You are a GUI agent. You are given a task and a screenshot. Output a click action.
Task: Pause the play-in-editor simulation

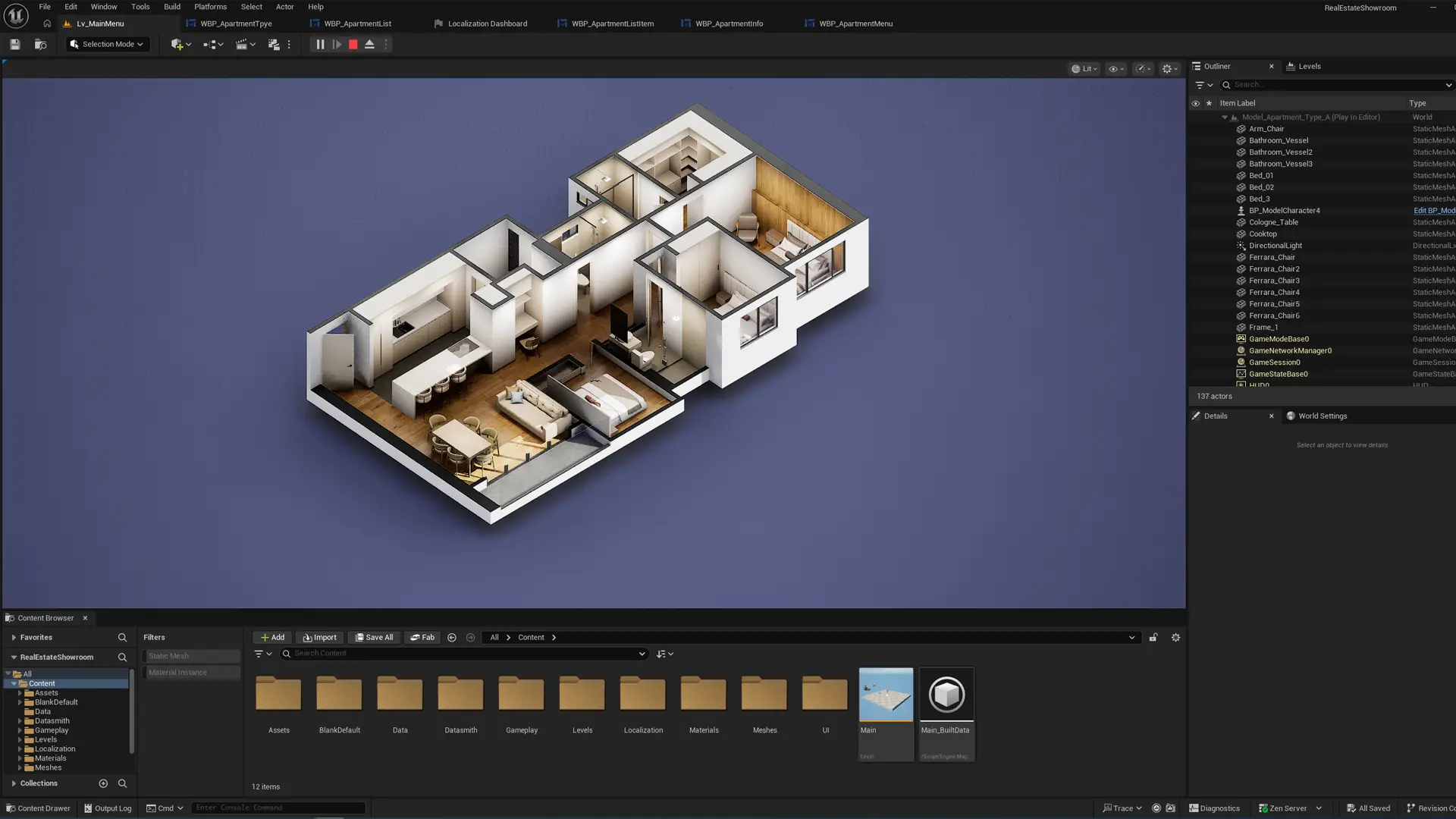(x=320, y=45)
